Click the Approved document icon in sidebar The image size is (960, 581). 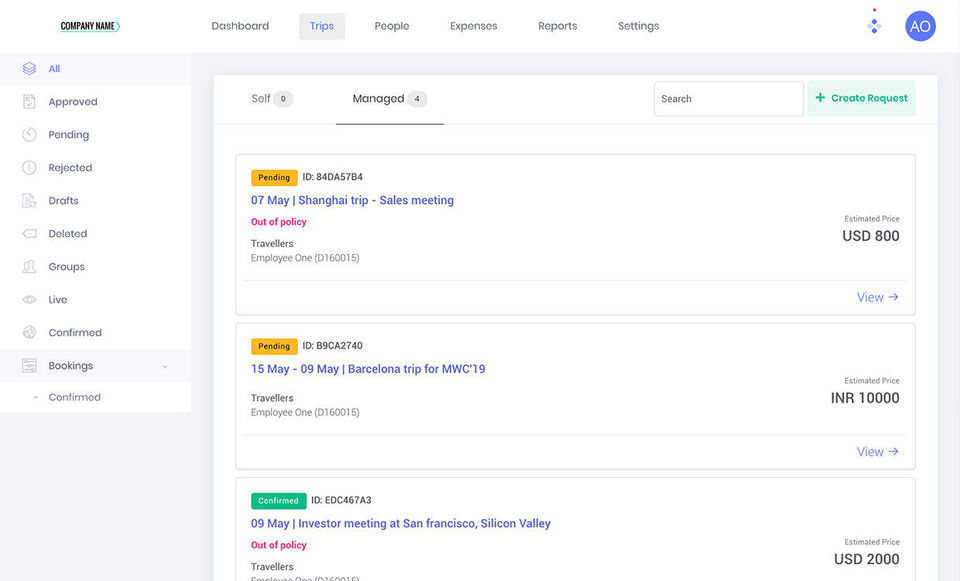(x=29, y=102)
